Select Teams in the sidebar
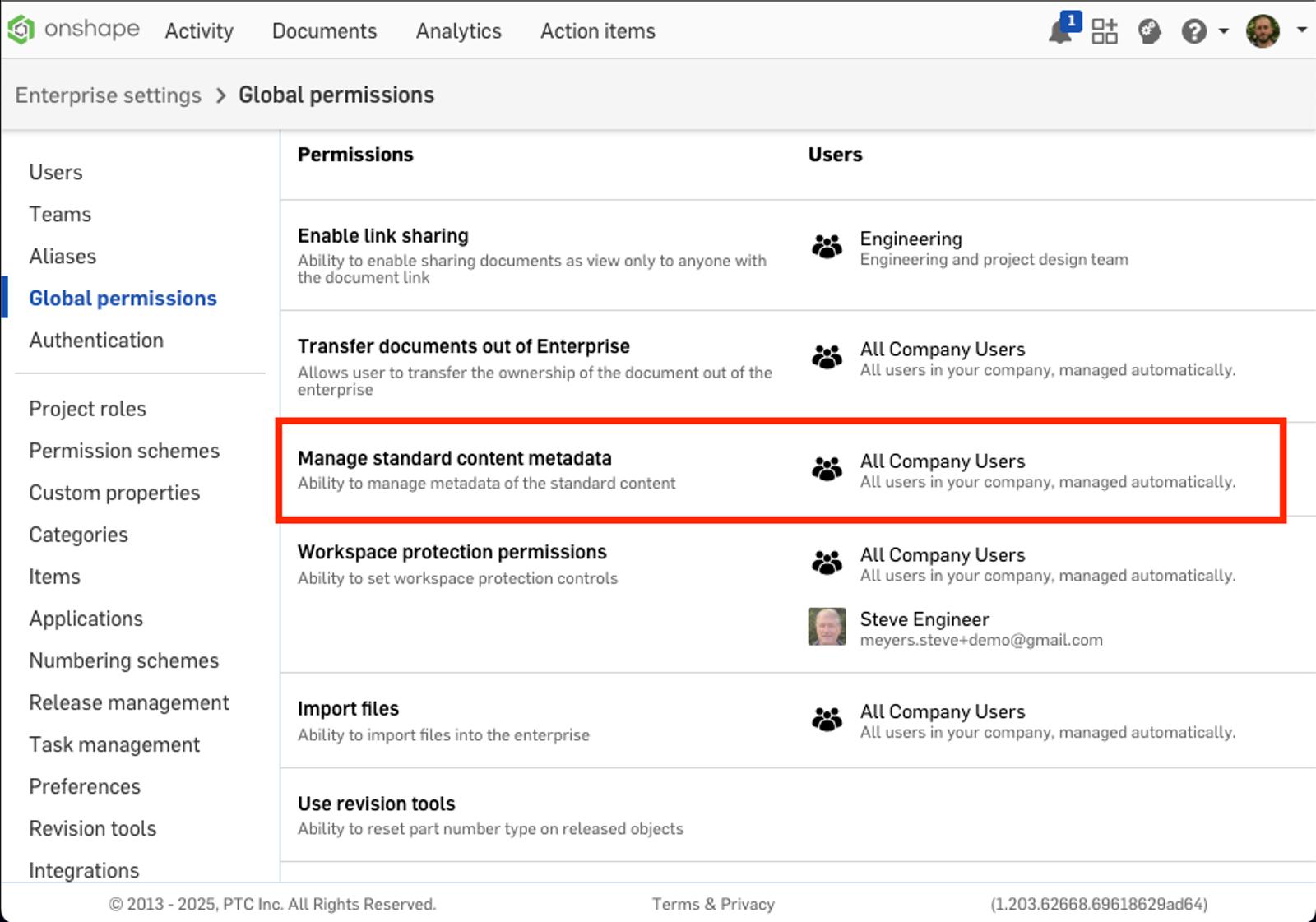Image resolution: width=1316 pixels, height=922 pixels. pos(60,214)
